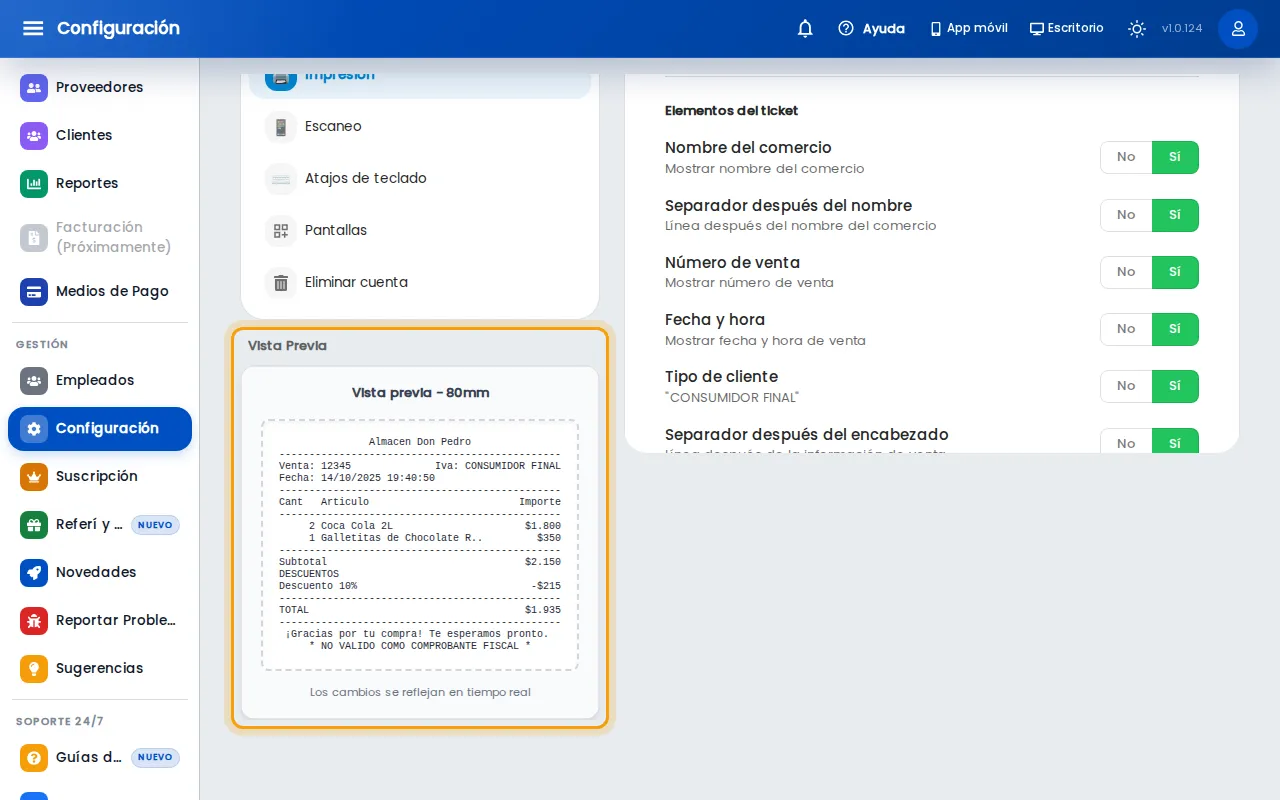
Task: Select Escaneo settings tab
Action: 420,127
